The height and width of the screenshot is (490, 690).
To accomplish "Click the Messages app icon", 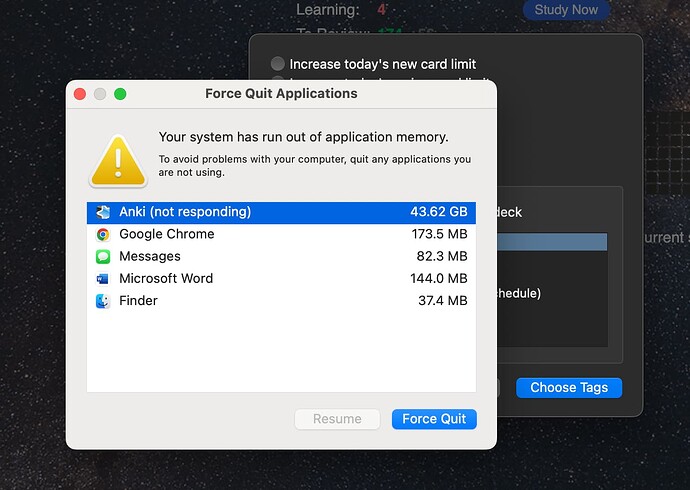I will click(x=103, y=256).
